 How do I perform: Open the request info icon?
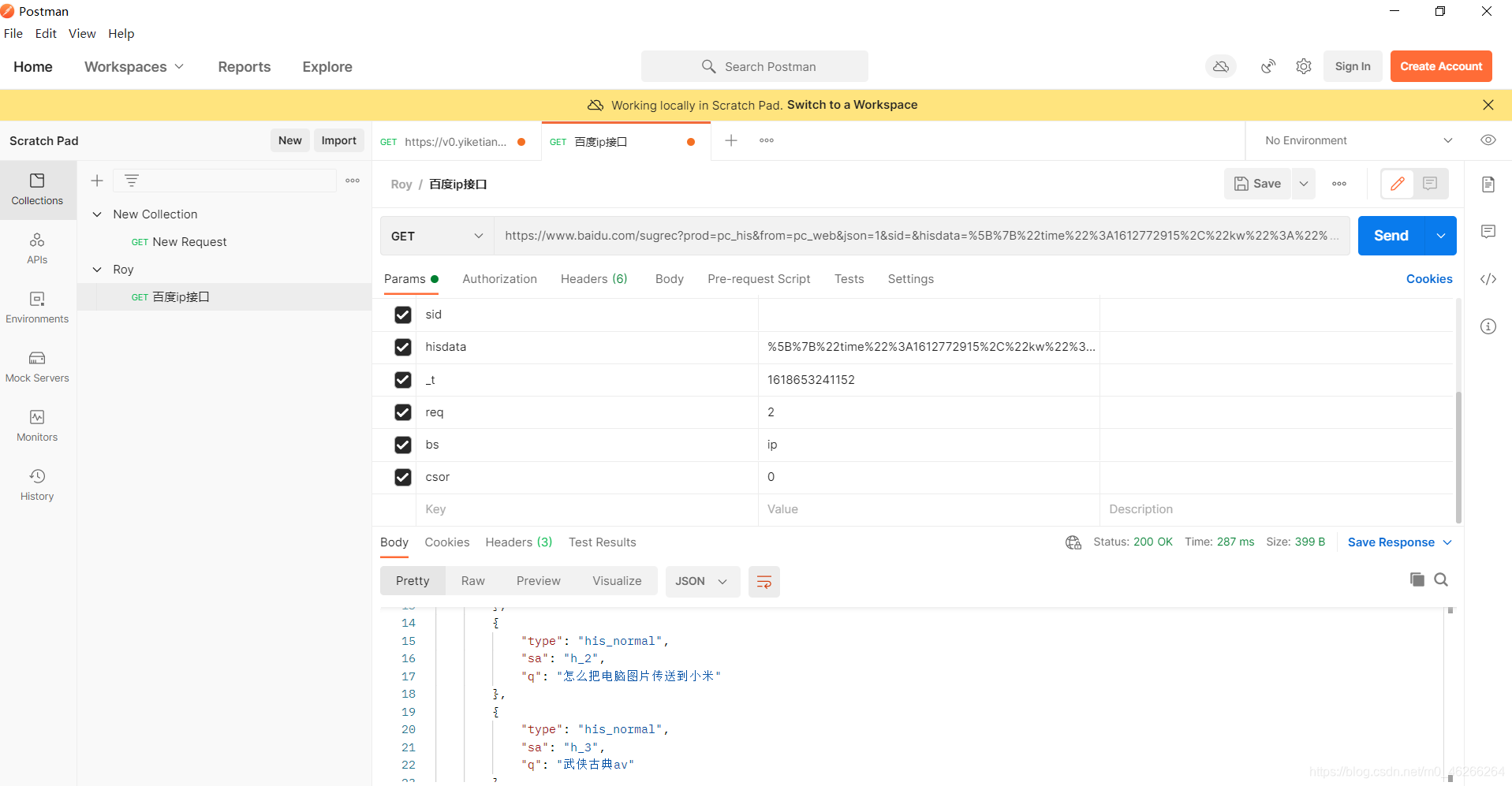1488,326
